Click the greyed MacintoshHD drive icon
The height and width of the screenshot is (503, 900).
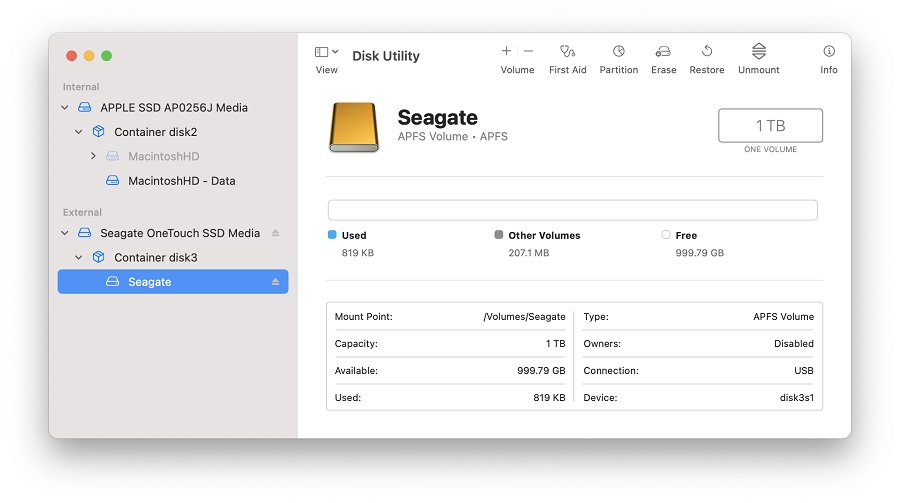pyautogui.click(x=112, y=156)
